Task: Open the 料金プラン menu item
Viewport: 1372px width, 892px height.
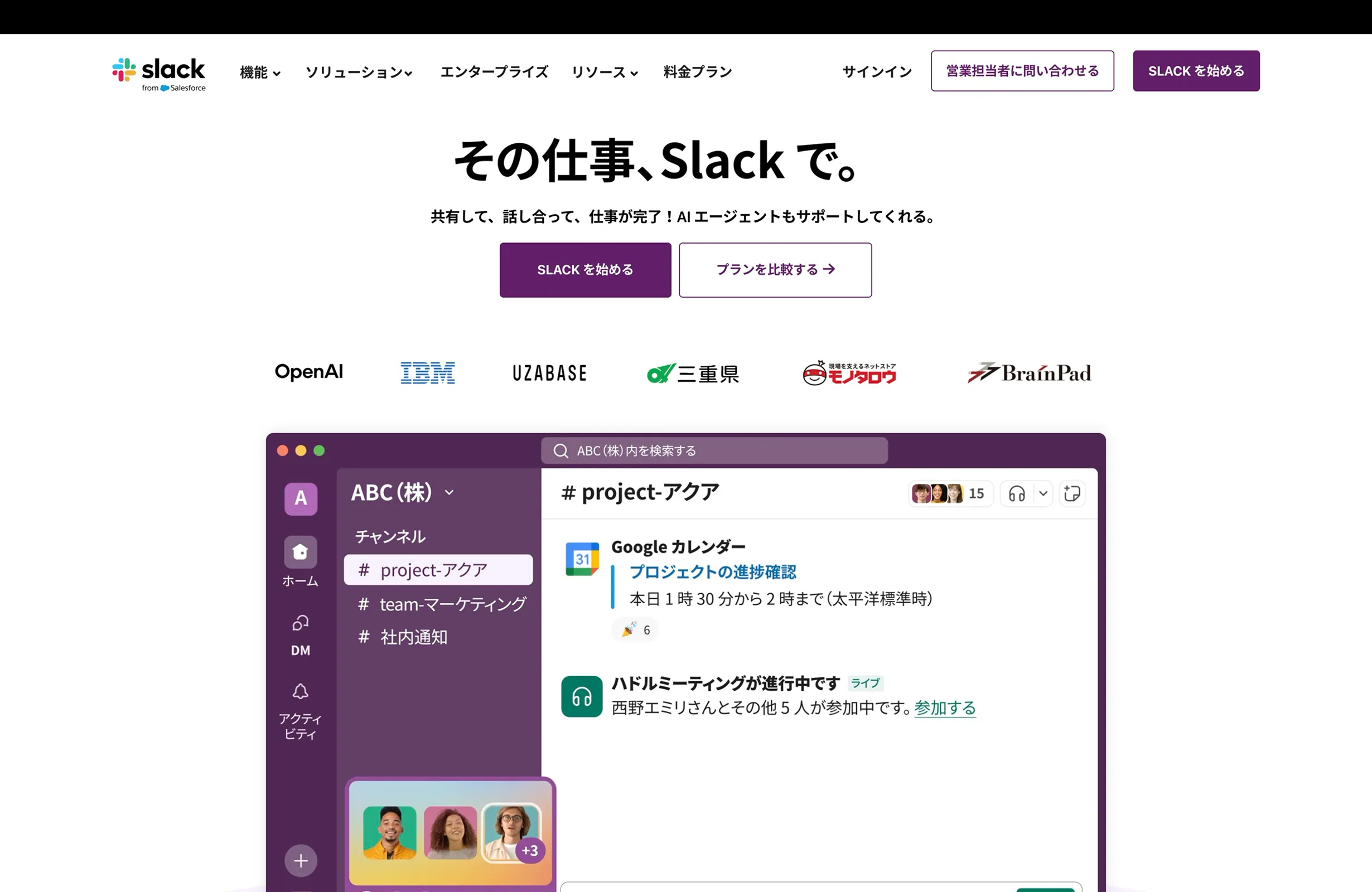Action: click(x=697, y=71)
